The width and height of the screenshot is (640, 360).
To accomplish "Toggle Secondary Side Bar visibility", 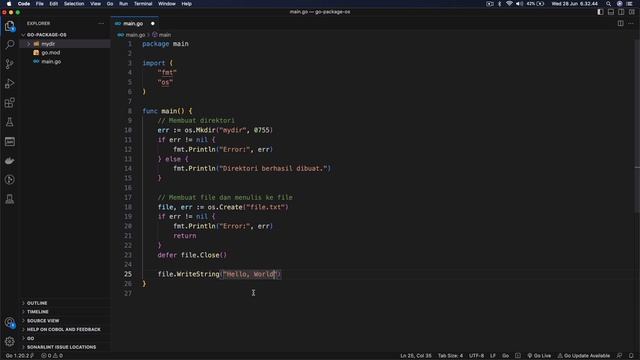I will (x=621, y=12).
